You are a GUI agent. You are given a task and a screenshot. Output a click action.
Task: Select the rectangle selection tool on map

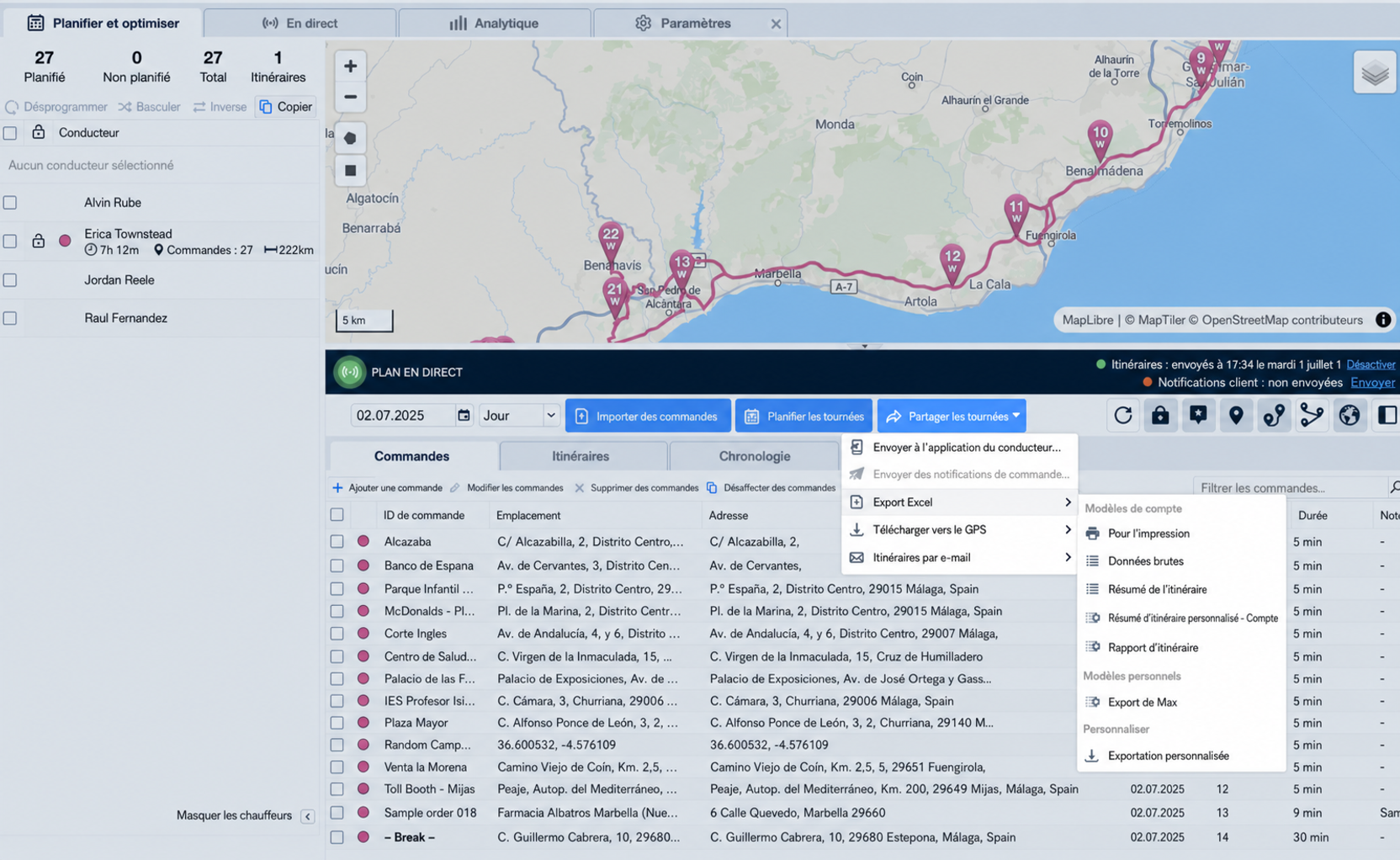(350, 170)
